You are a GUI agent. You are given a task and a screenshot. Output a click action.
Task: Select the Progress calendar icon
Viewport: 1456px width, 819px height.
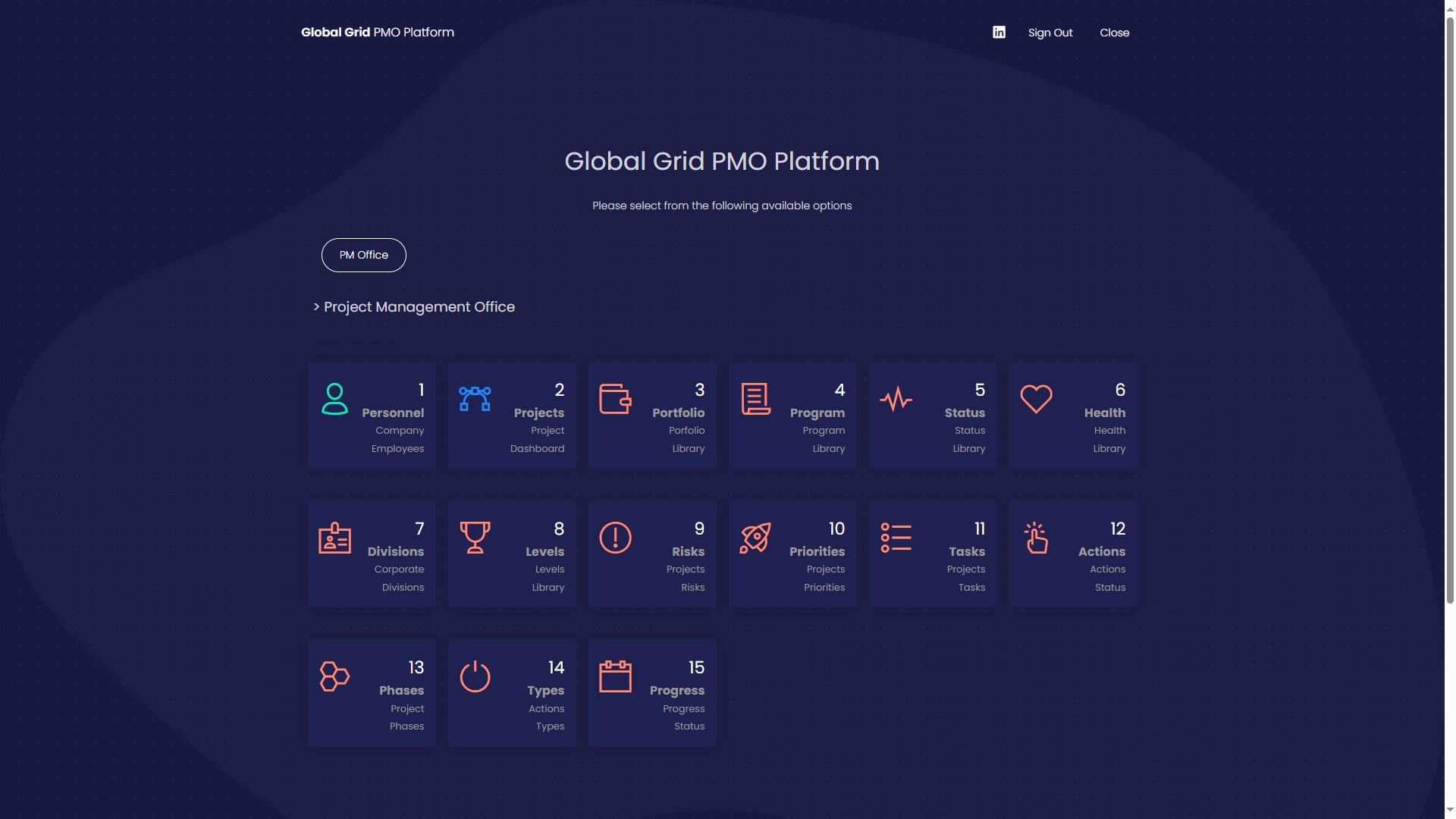pyautogui.click(x=615, y=676)
